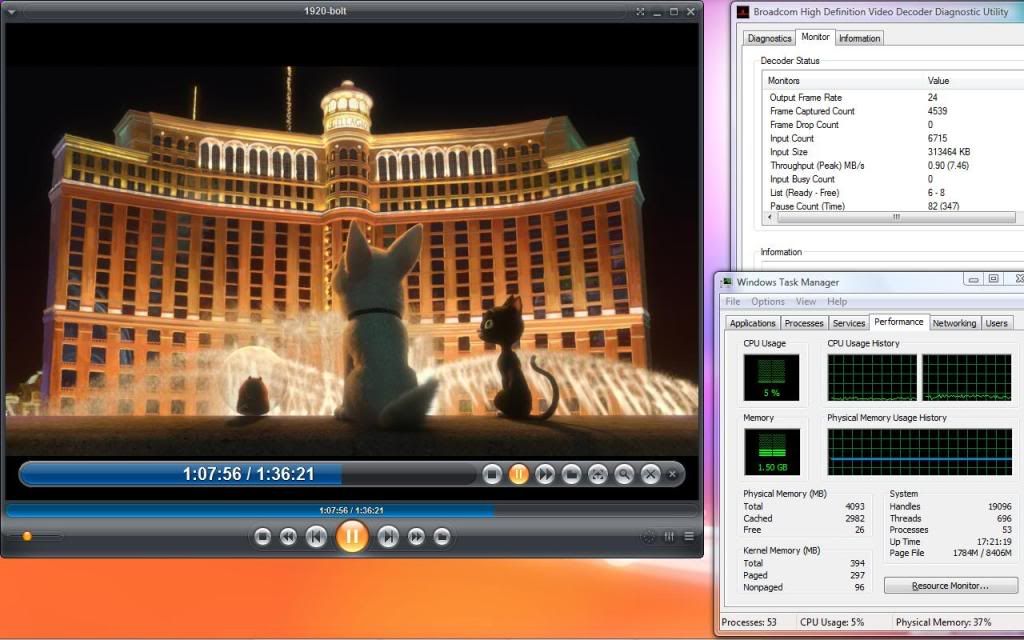
Task: Click the Resource Monitor button
Action: pos(950,585)
